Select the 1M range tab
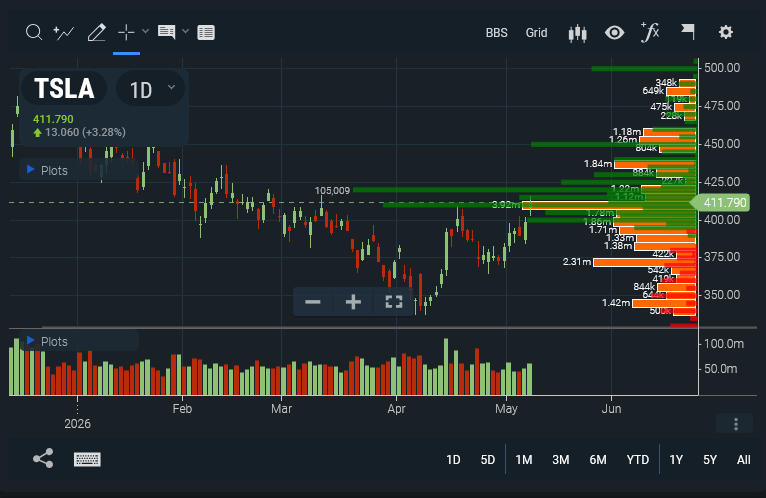Screen dimensions: 766x498 [524, 460]
